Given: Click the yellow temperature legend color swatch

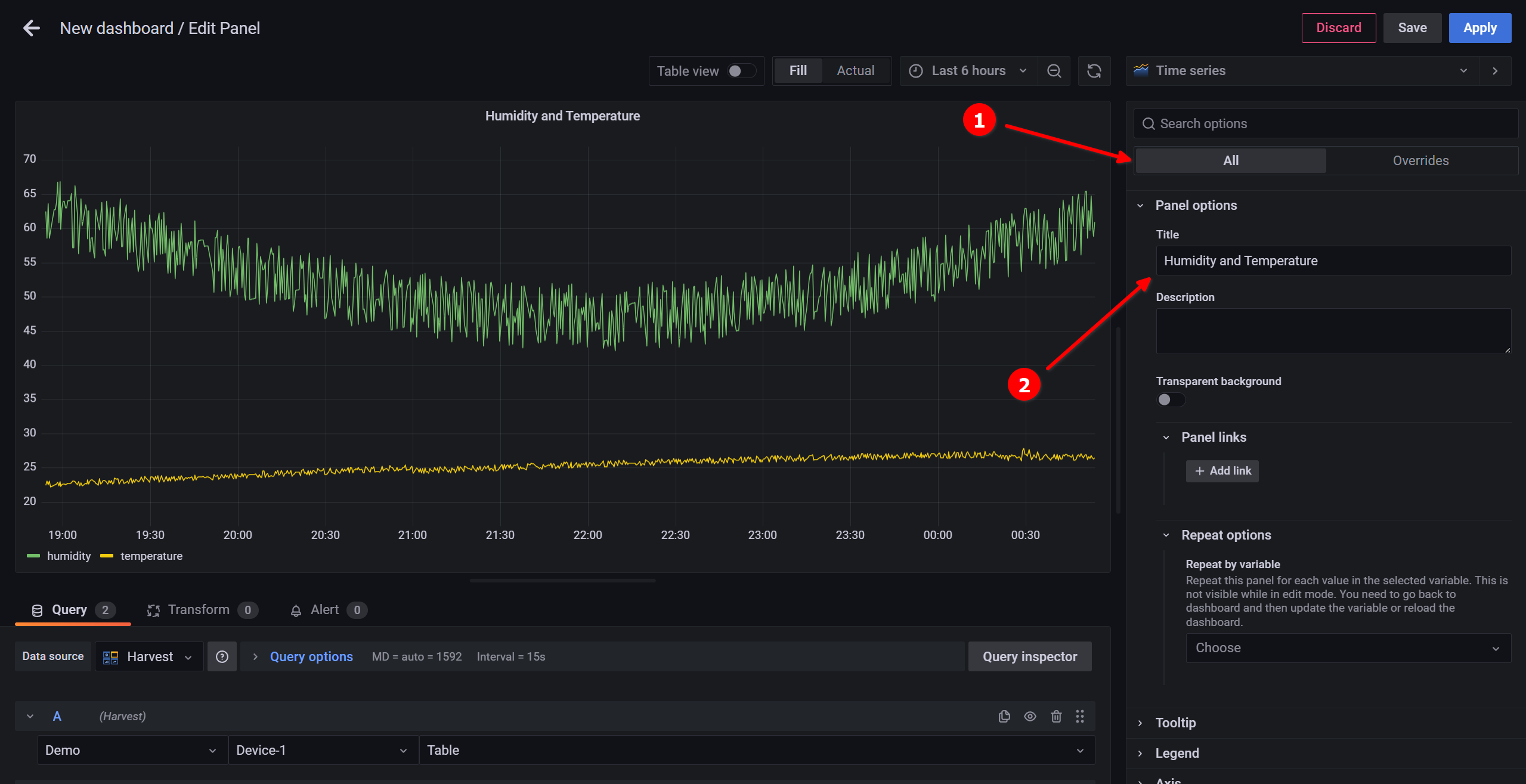Looking at the screenshot, I should [x=107, y=556].
